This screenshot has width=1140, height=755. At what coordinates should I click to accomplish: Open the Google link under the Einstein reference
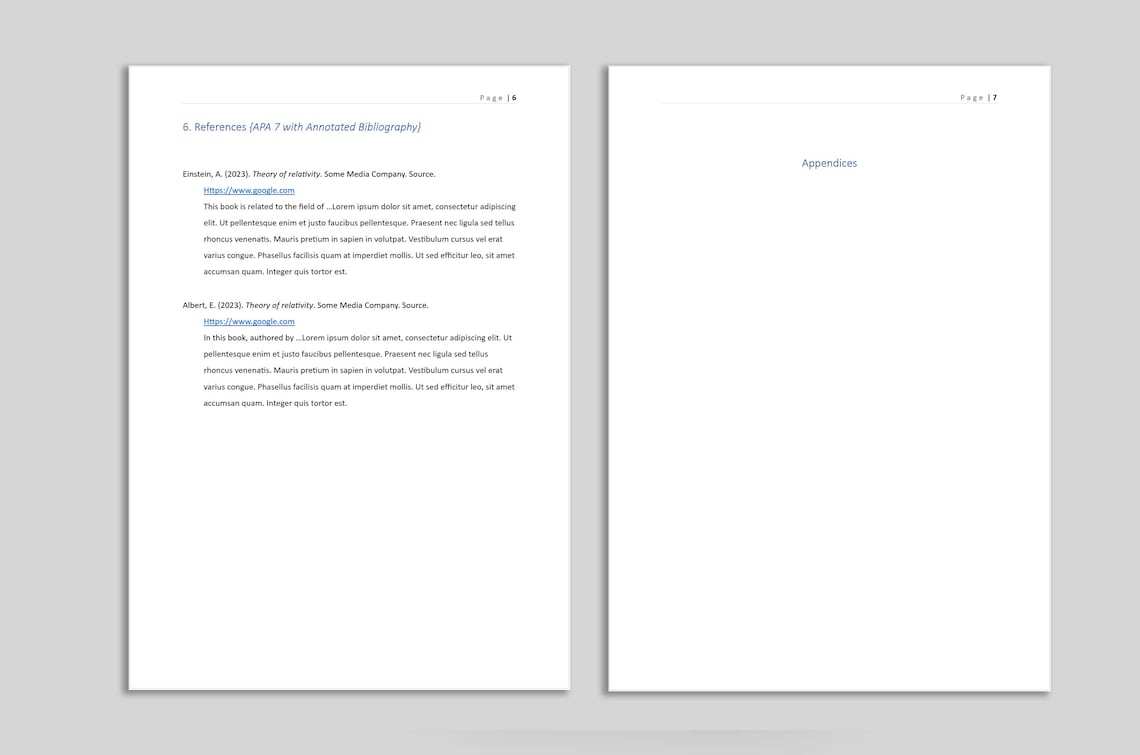click(x=248, y=190)
